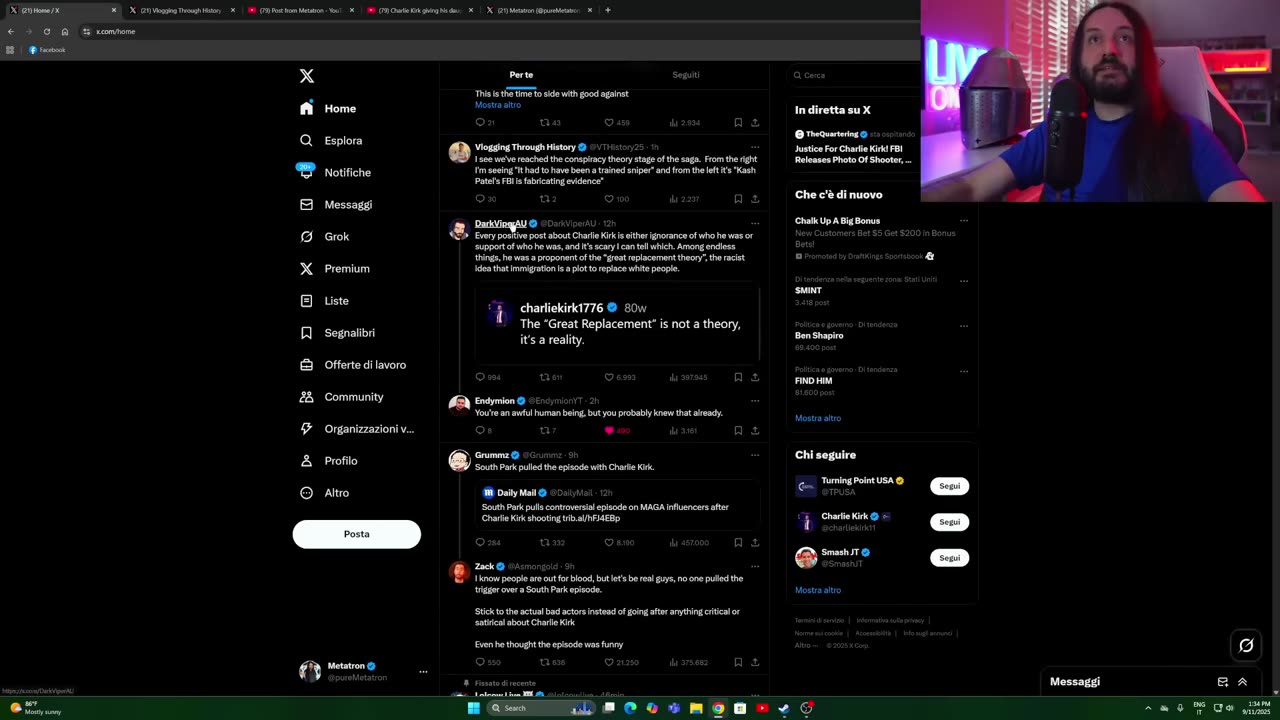1280x720 pixels.
Task: Click the Posta button
Action: click(x=356, y=534)
